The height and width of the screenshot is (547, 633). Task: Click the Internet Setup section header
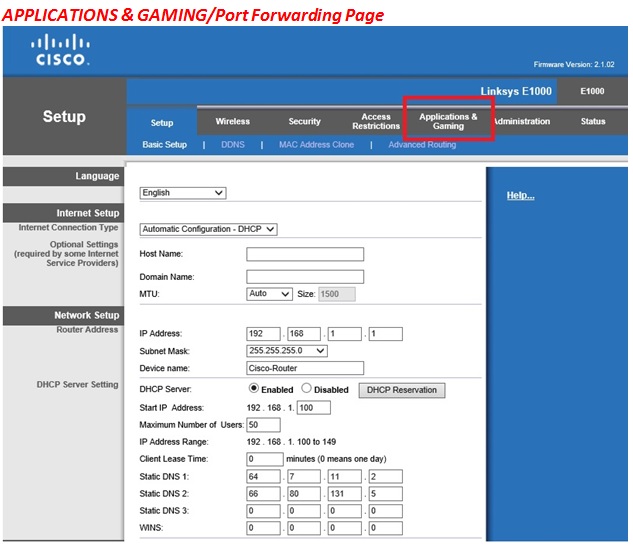point(63,213)
